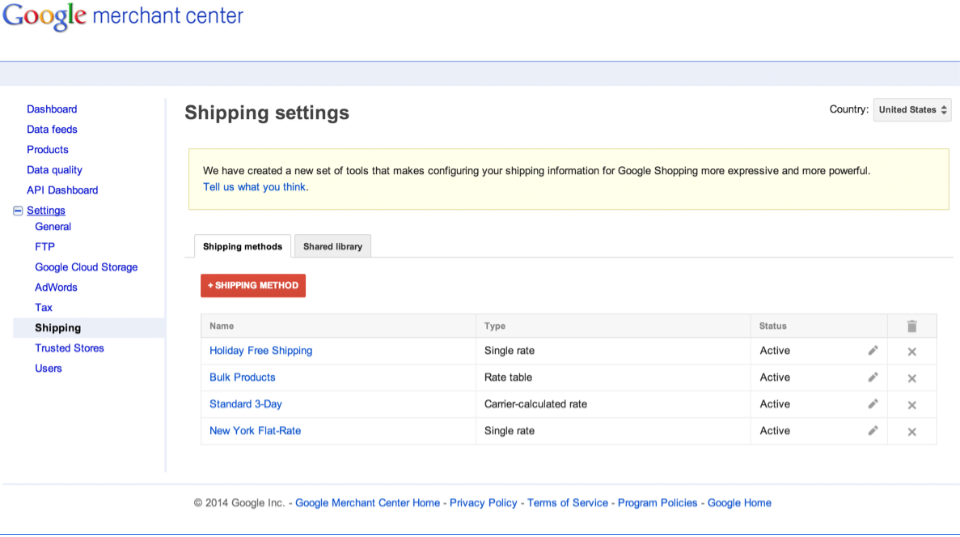Open the Products section
Image resolution: width=960 pixels, height=537 pixels.
[47, 149]
